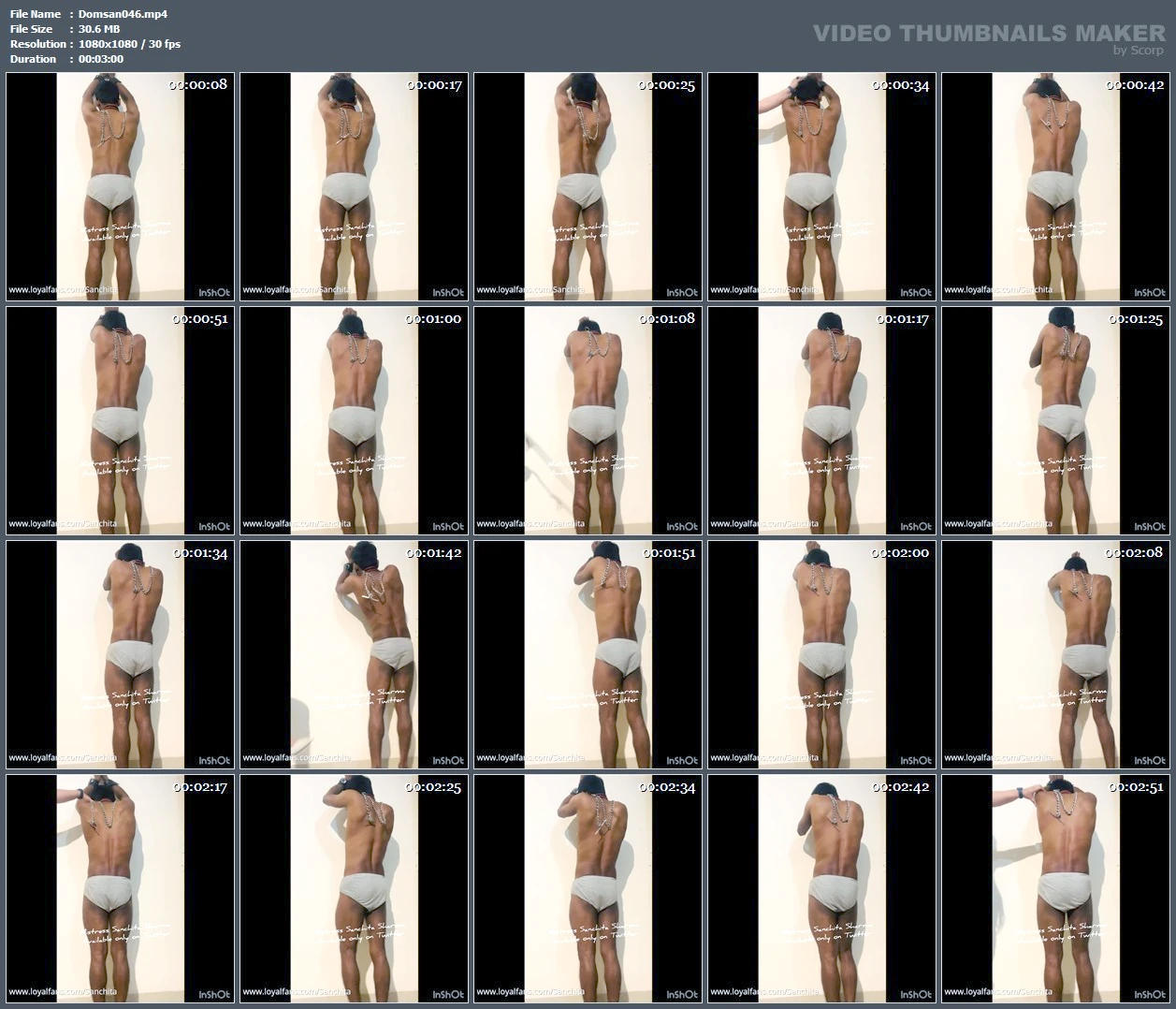This screenshot has width=1176, height=1009.
Task: Click the frame stamped 00:01:42
Action: point(354,654)
